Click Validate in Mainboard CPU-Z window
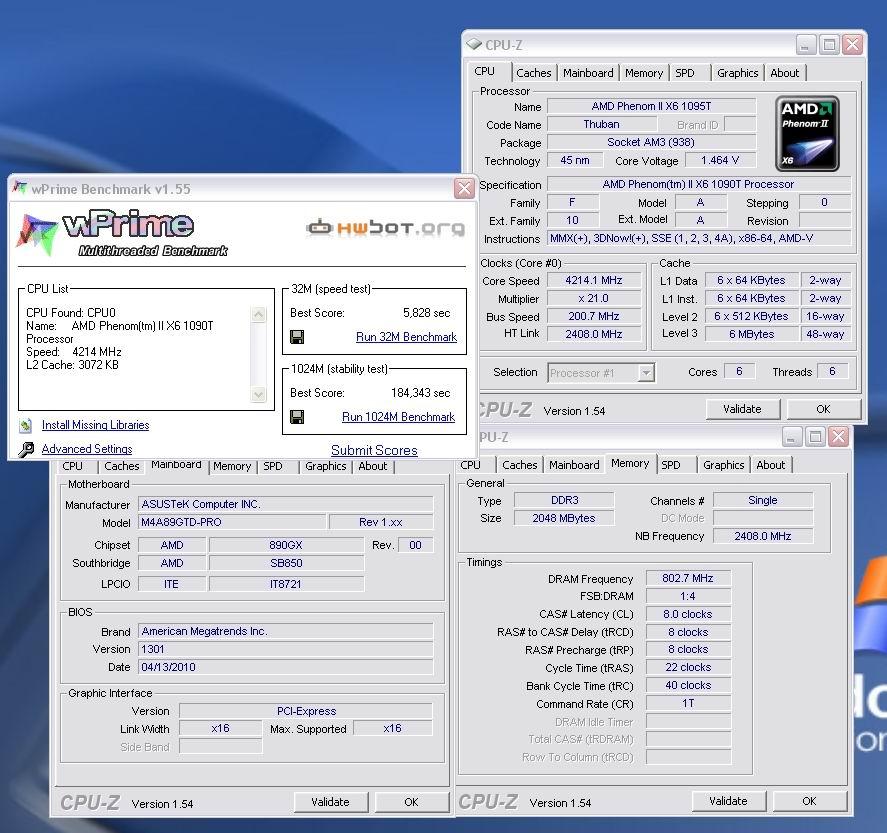Viewport: 887px width, 833px height. point(330,802)
